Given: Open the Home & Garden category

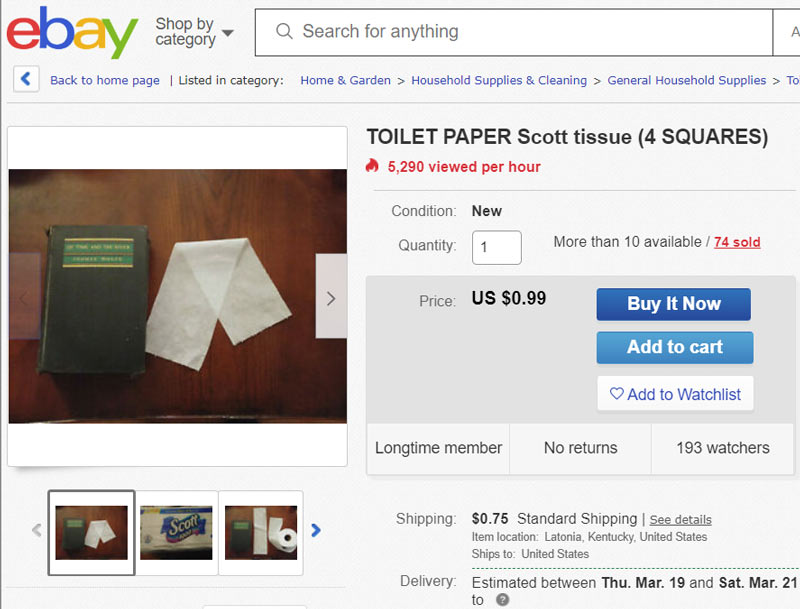Looking at the screenshot, I should 345,79.
